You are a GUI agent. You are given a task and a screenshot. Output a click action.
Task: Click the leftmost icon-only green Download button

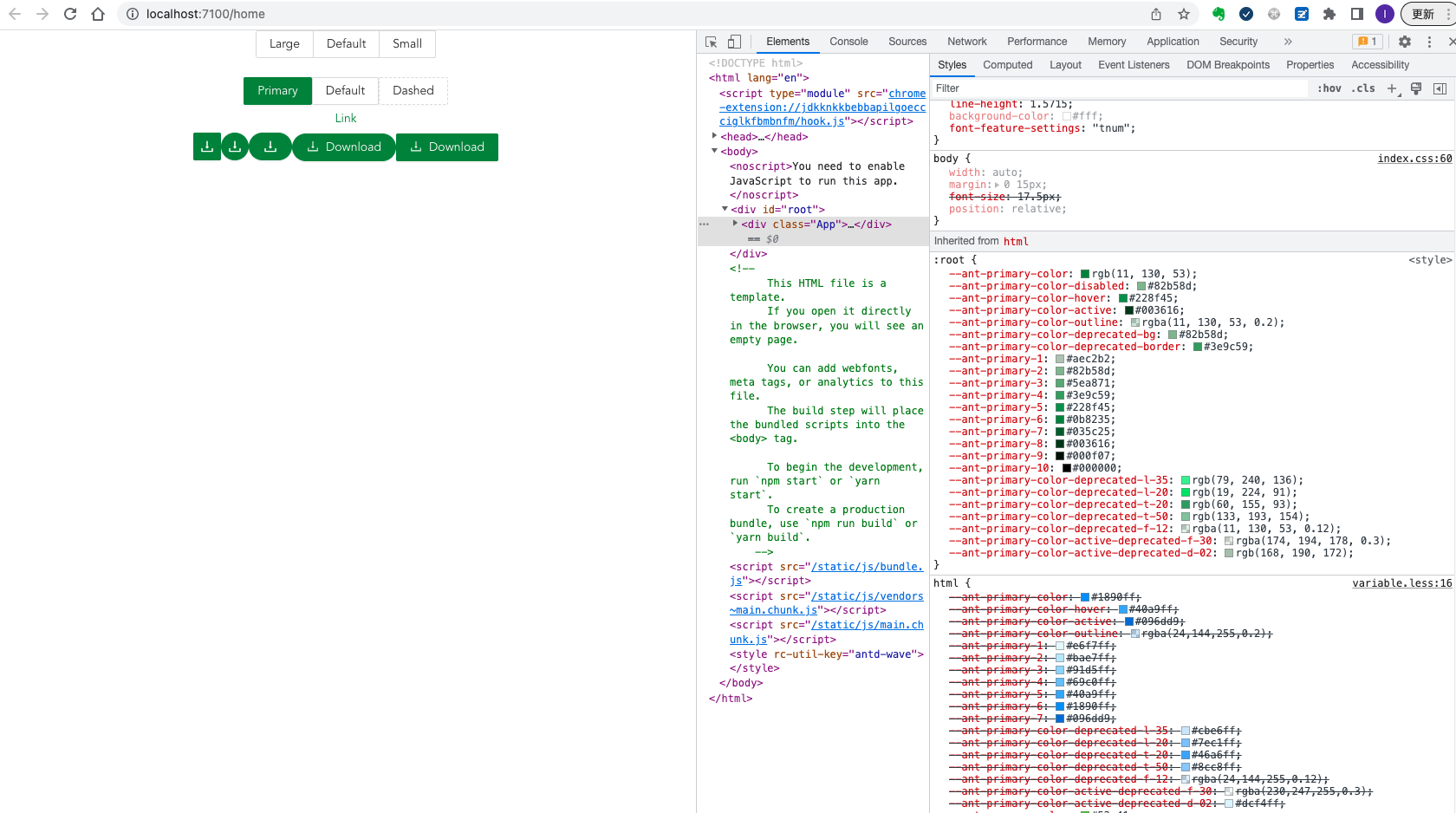(207, 146)
